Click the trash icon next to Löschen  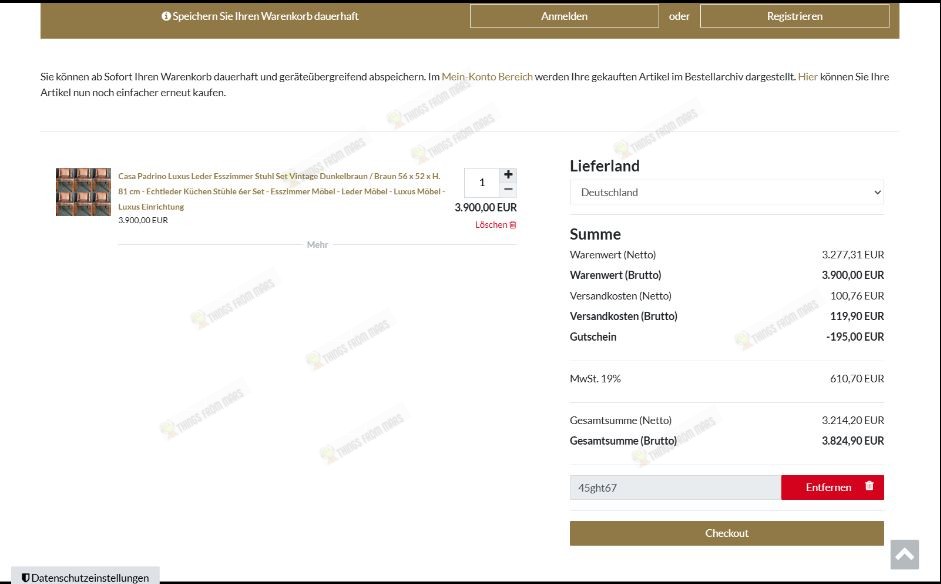(513, 225)
